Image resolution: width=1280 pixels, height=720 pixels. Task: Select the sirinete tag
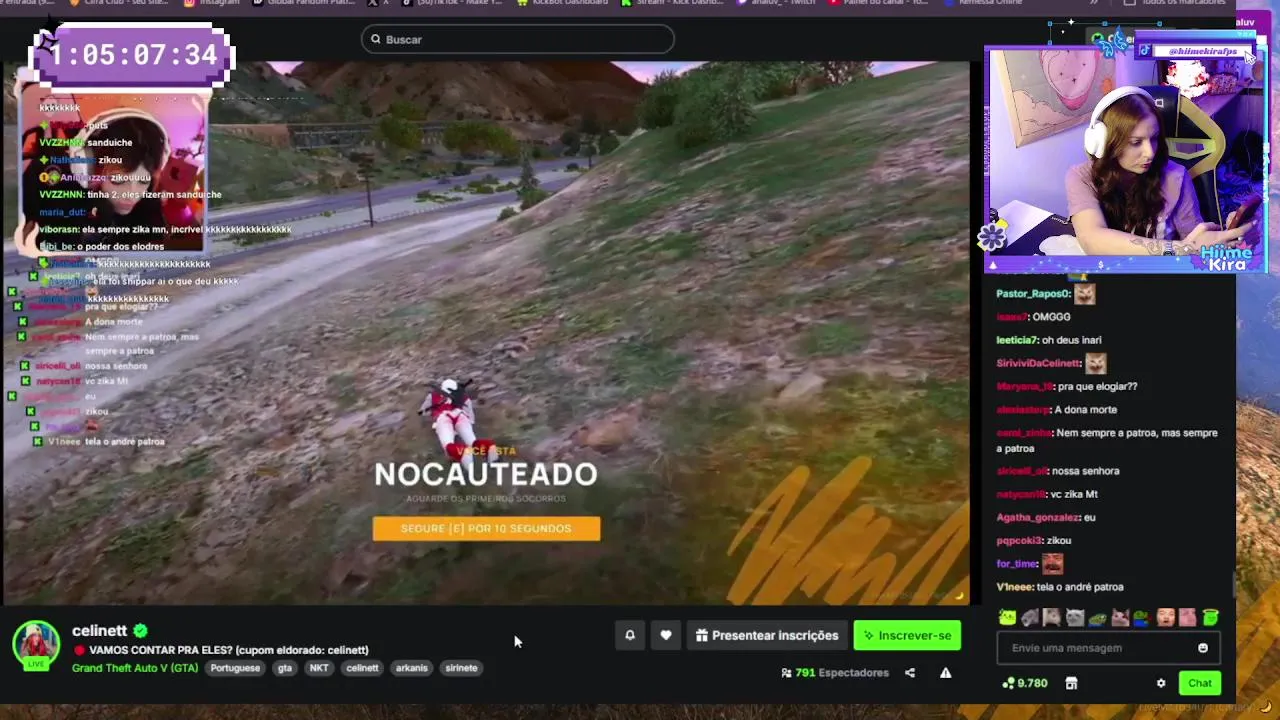tap(461, 668)
